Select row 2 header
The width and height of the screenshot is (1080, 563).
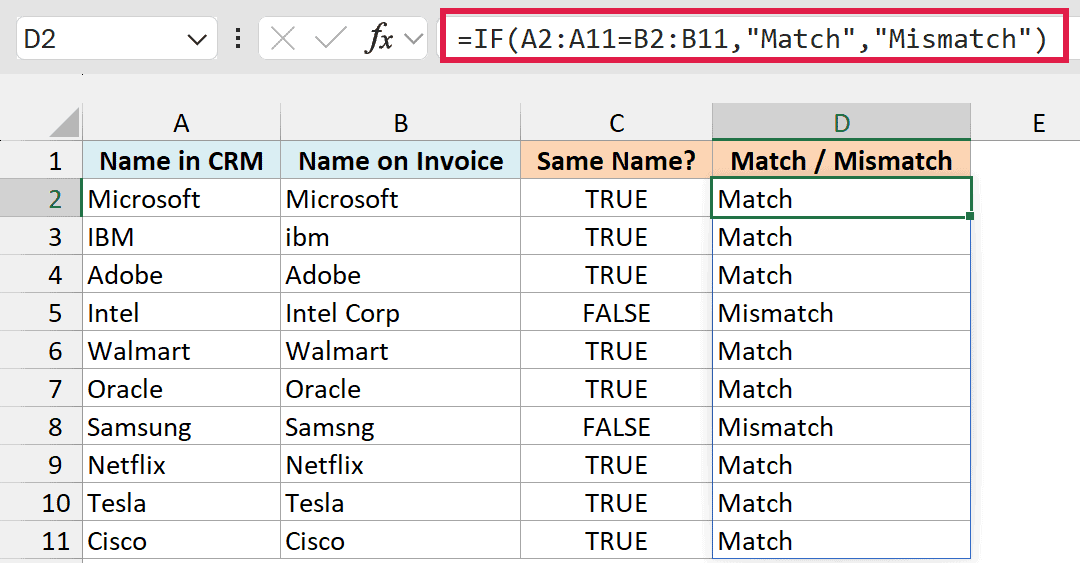tap(41, 198)
